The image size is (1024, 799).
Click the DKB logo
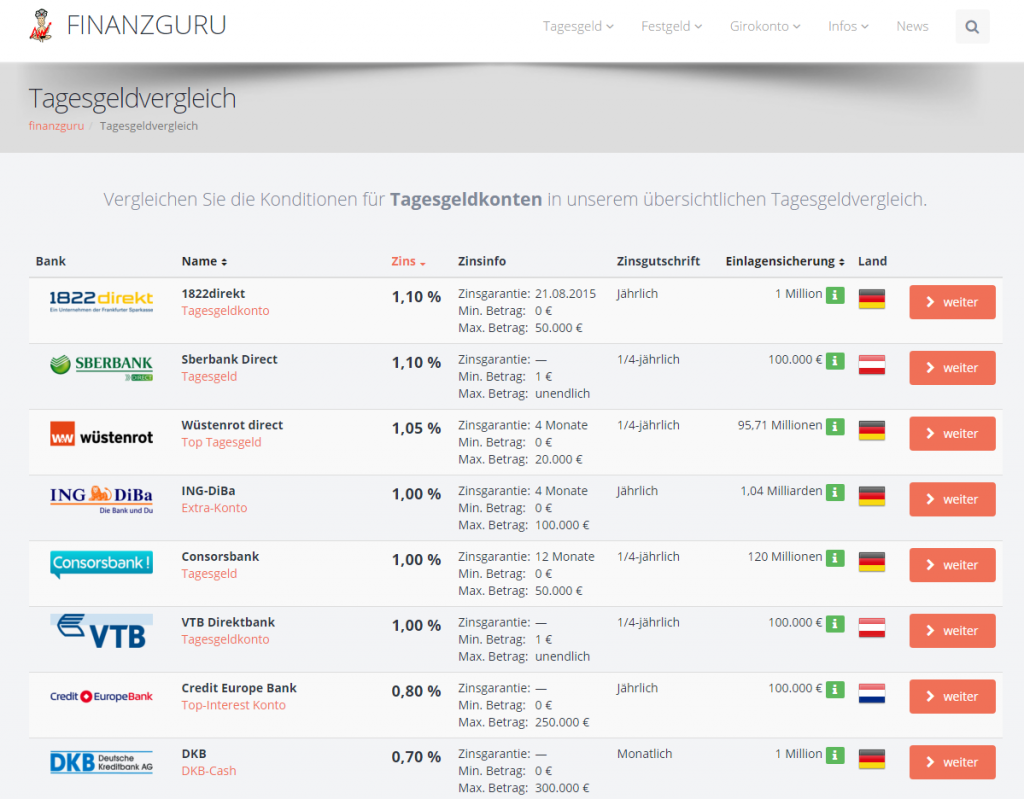pos(101,762)
